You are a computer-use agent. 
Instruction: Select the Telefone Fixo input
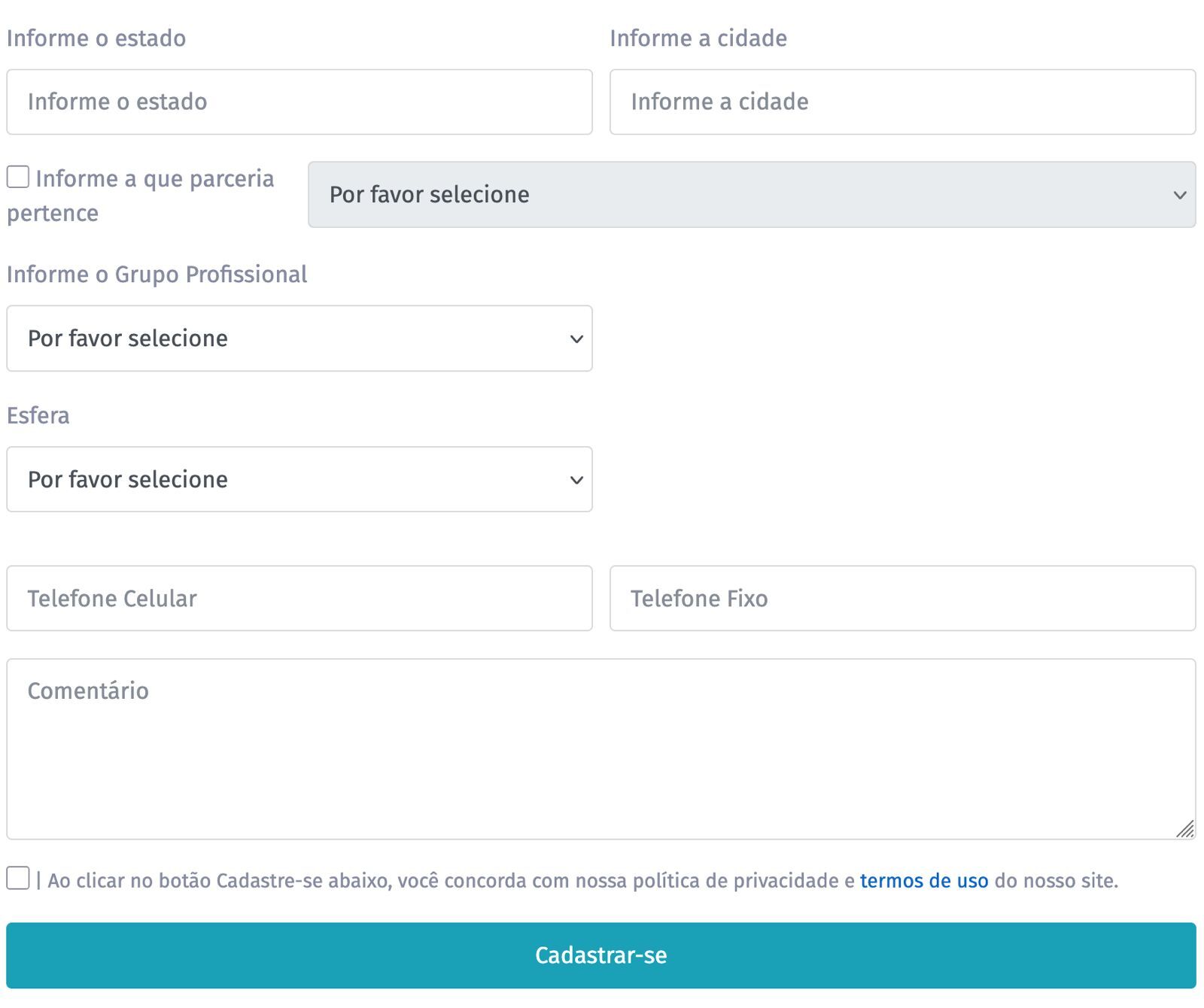coord(902,599)
